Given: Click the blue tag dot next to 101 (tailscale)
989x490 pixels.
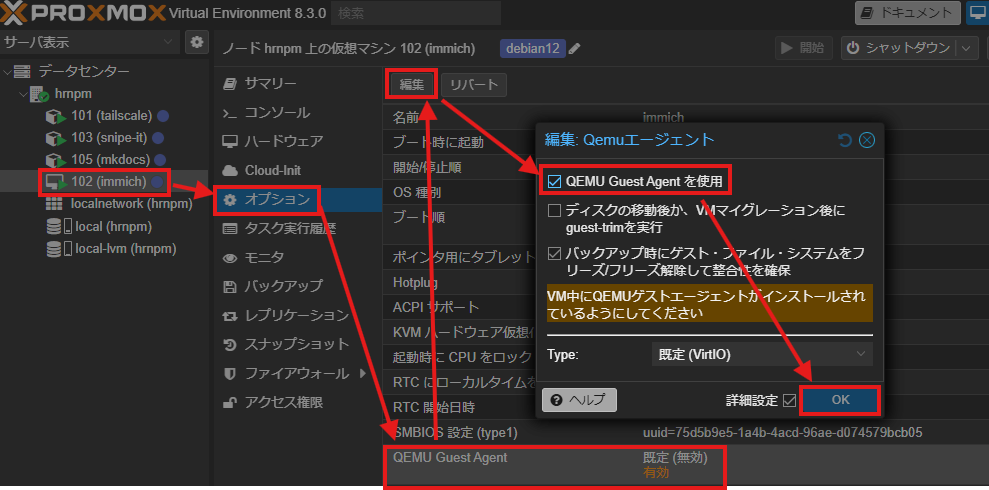Looking at the screenshot, I should click(163, 116).
